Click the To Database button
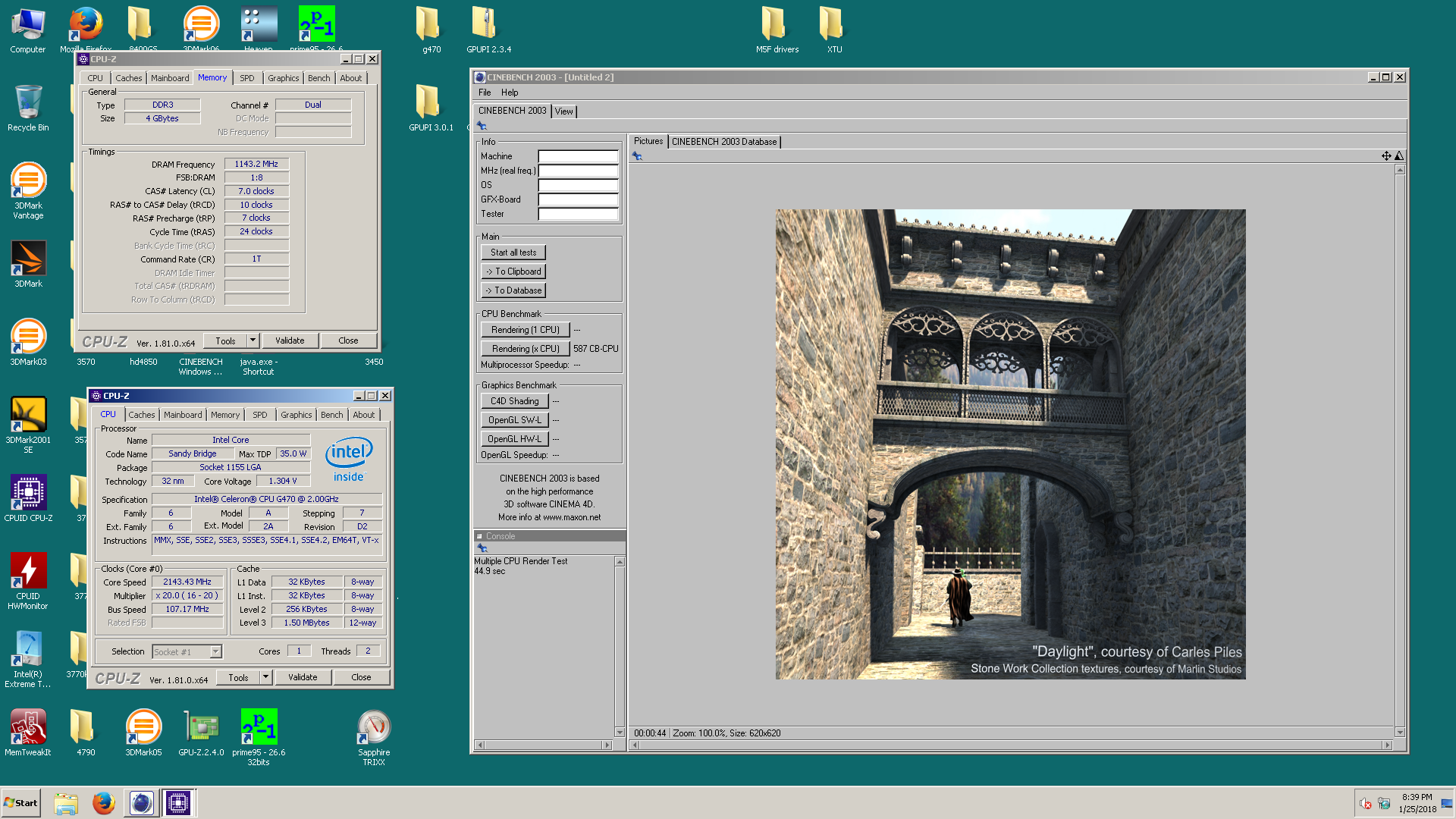The image size is (1456, 819). (513, 290)
